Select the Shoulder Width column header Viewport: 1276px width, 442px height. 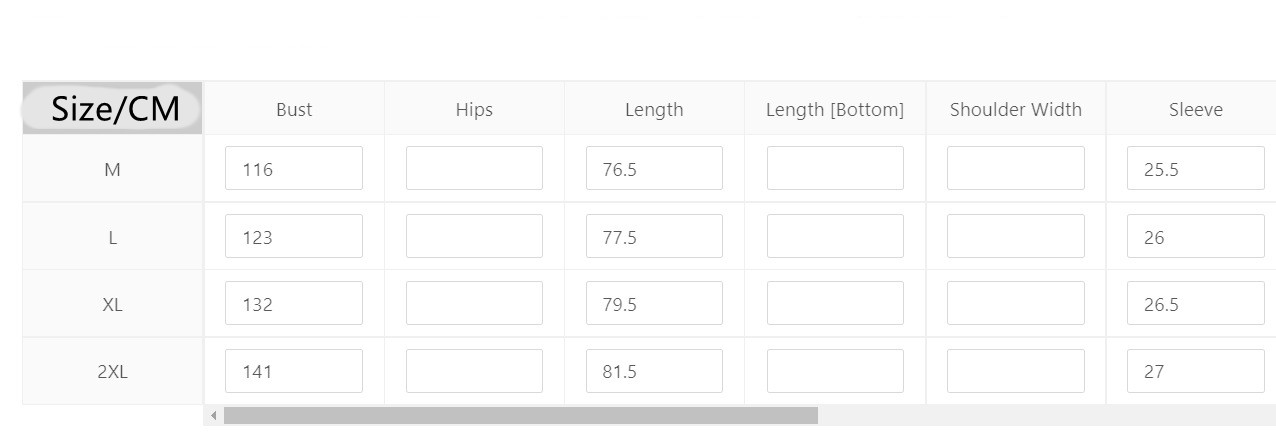click(1015, 110)
